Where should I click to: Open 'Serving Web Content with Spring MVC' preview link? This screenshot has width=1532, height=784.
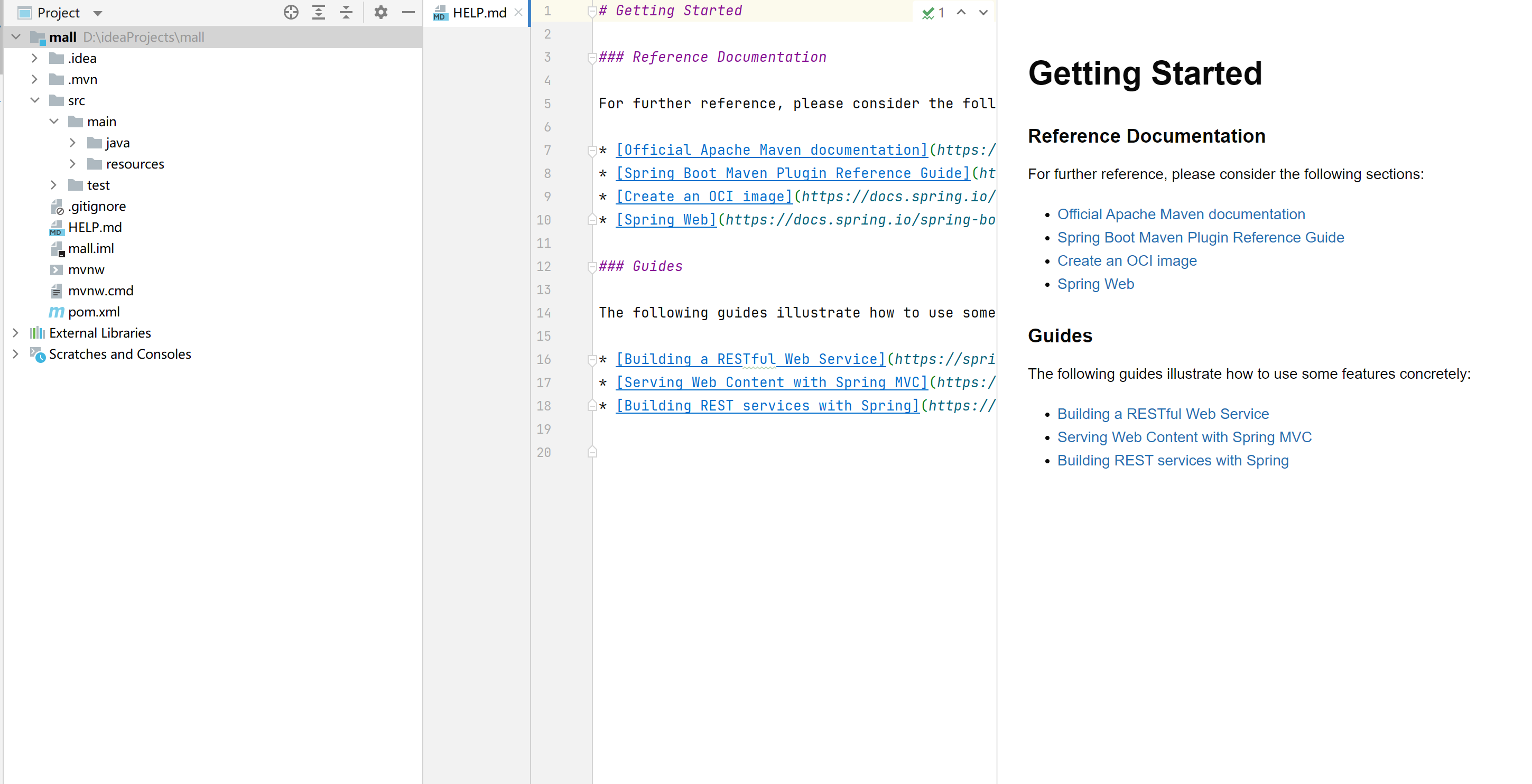pos(1184,437)
